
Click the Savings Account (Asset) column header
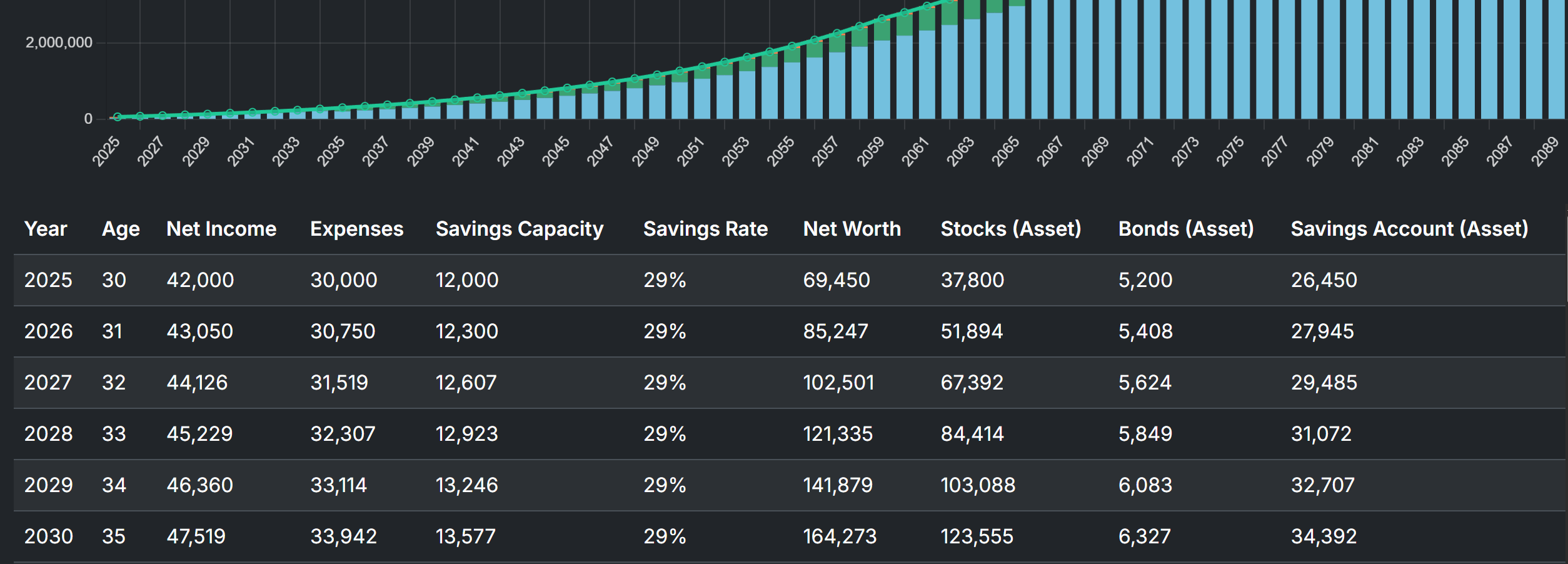(x=1409, y=229)
